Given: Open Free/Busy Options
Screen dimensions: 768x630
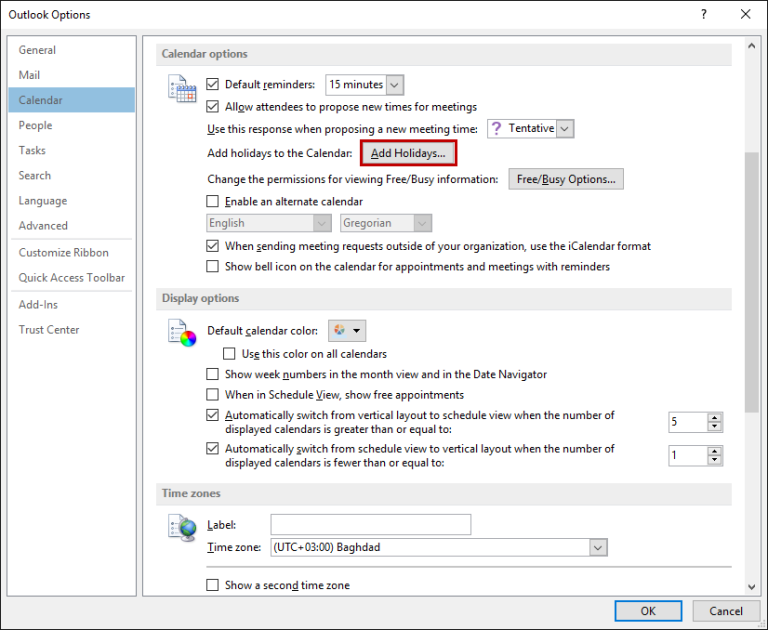Looking at the screenshot, I should tap(566, 179).
